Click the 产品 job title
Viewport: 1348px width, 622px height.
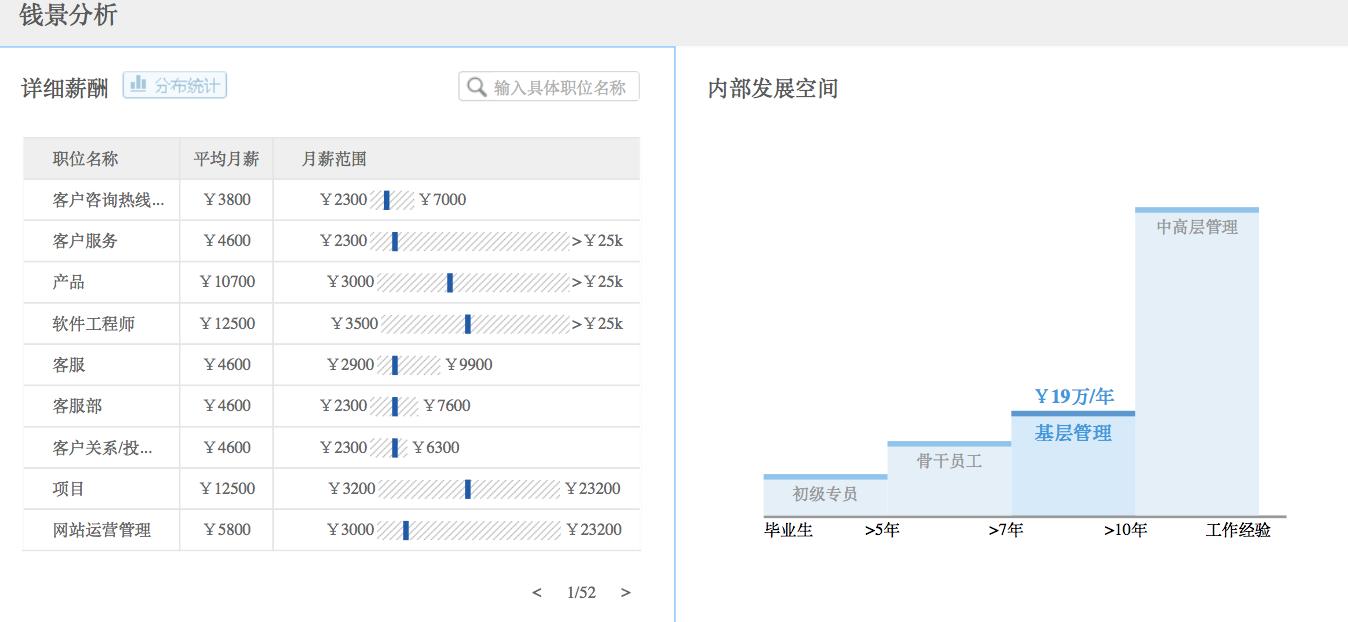tap(69, 282)
